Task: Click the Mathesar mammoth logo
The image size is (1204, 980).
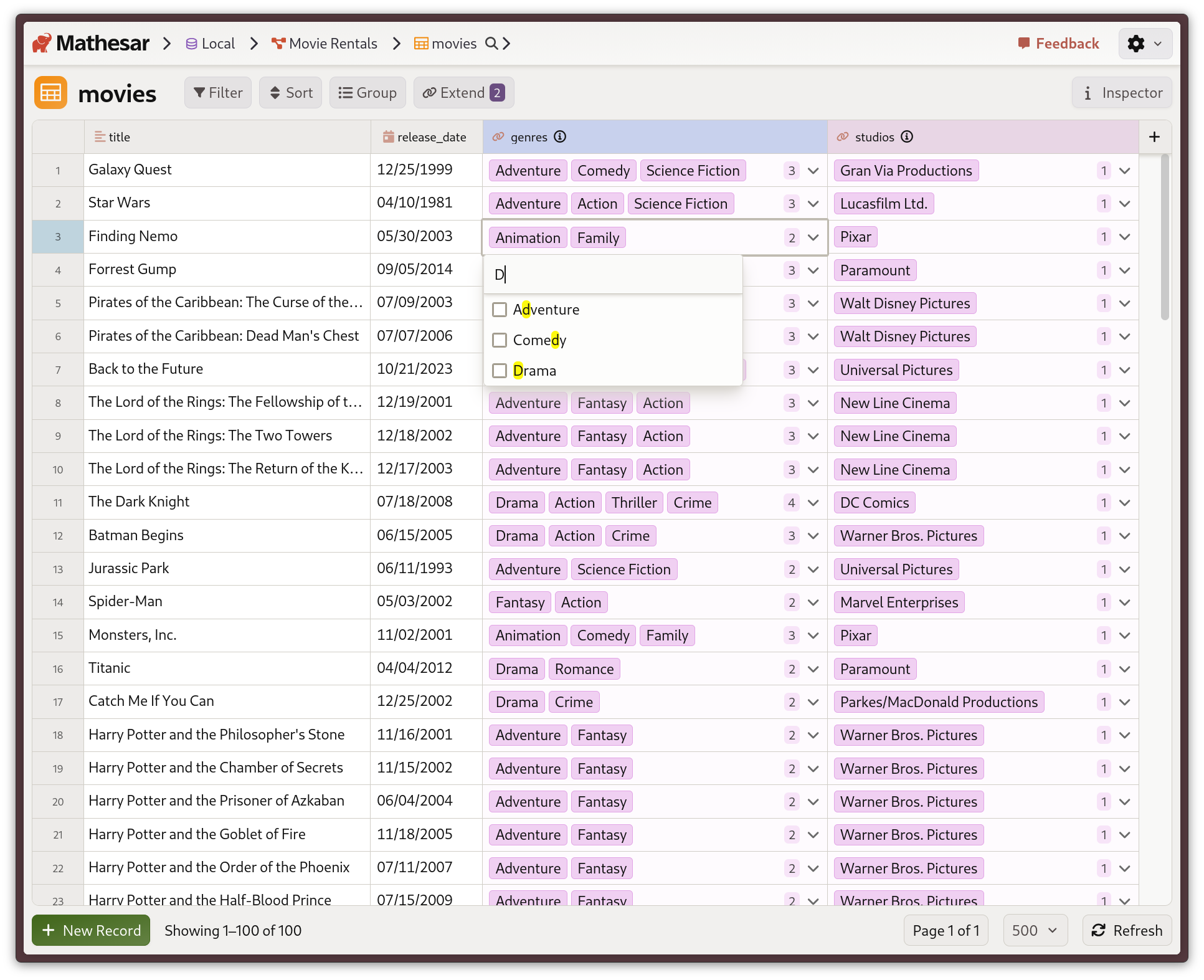Action: [43, 43]
